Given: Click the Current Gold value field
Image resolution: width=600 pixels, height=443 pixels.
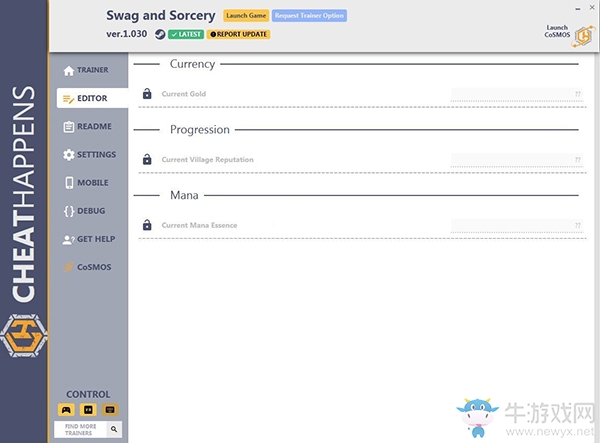Looking at the screenshot, I should [x=517, y=94].
